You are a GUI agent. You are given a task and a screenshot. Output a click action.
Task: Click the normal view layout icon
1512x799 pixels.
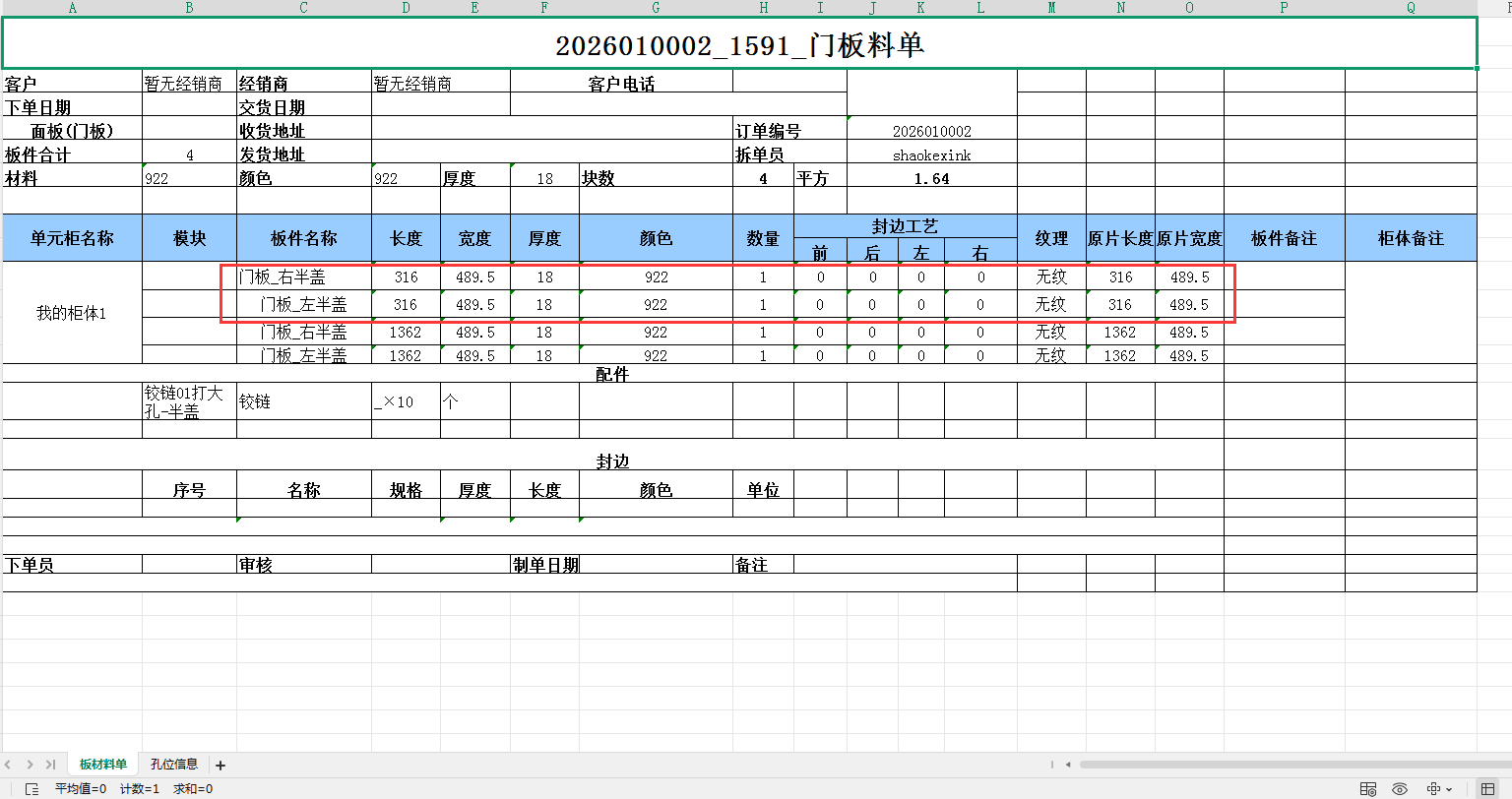tap(1488, 789)
